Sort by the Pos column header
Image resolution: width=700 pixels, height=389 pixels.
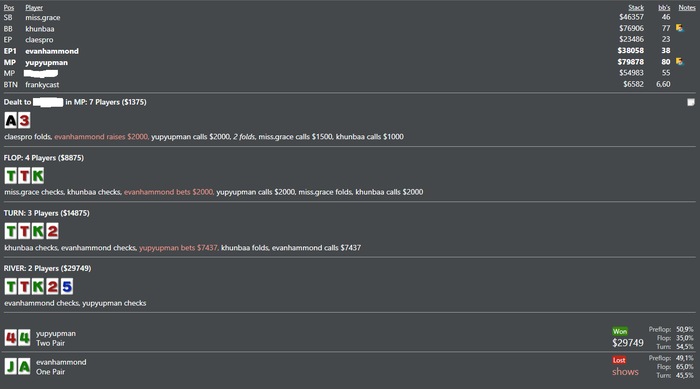coord(9,8)
